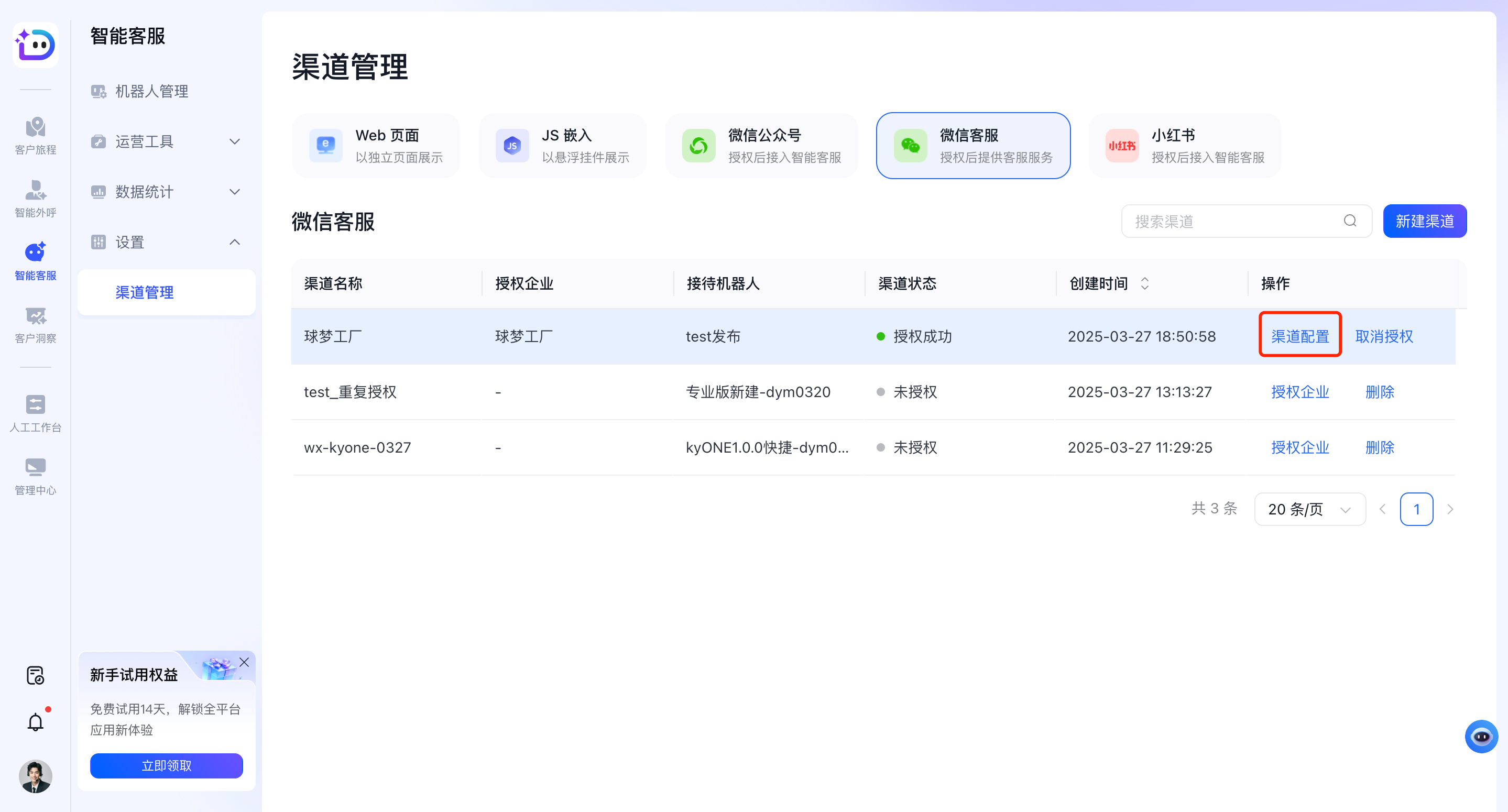Switch to the 微信公众号 channel tab
Viewport: 1508px width, 812px height.
[761, 145]
